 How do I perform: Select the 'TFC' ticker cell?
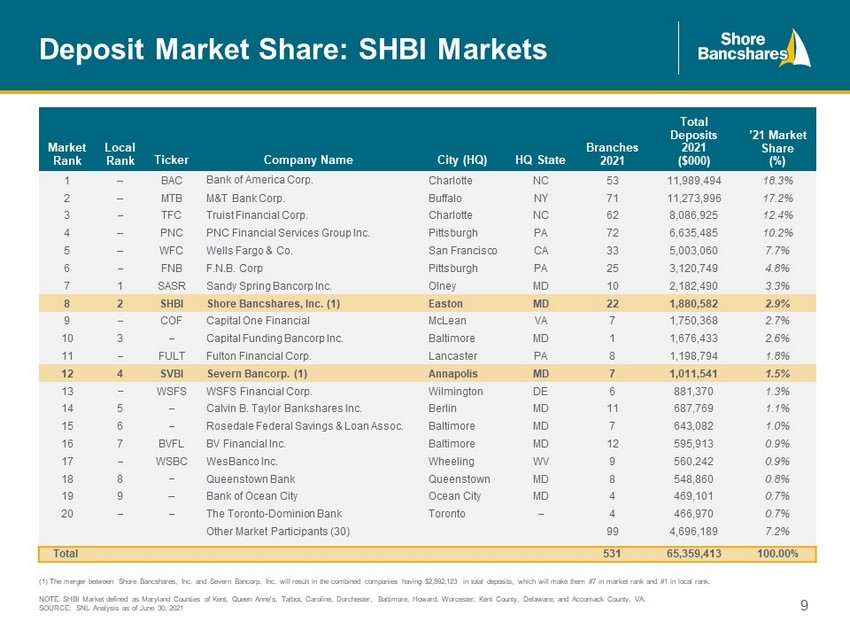point(171,215)
